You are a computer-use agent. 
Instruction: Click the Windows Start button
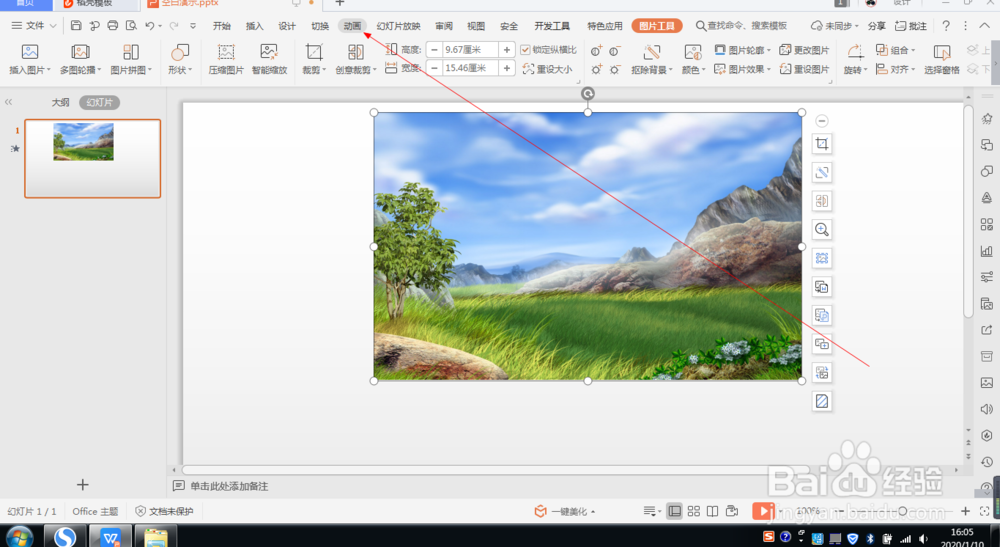point(18,537)
